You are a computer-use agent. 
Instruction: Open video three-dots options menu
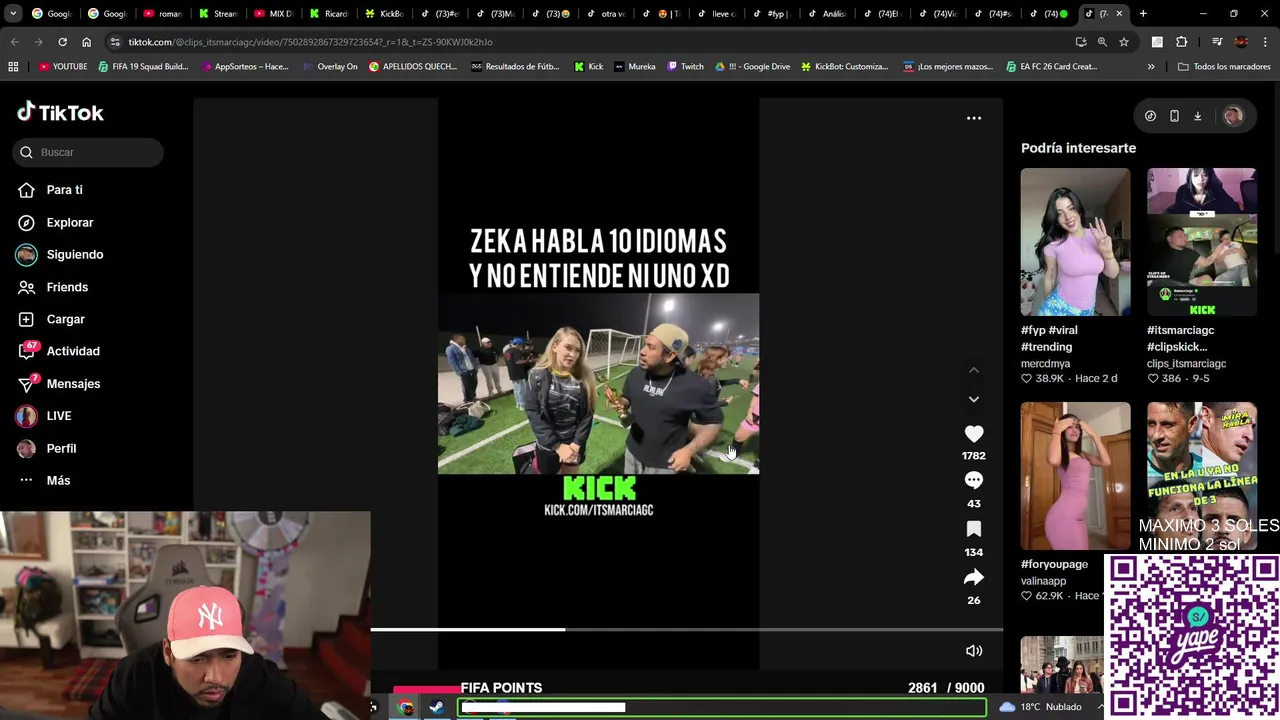coord(974,118)
